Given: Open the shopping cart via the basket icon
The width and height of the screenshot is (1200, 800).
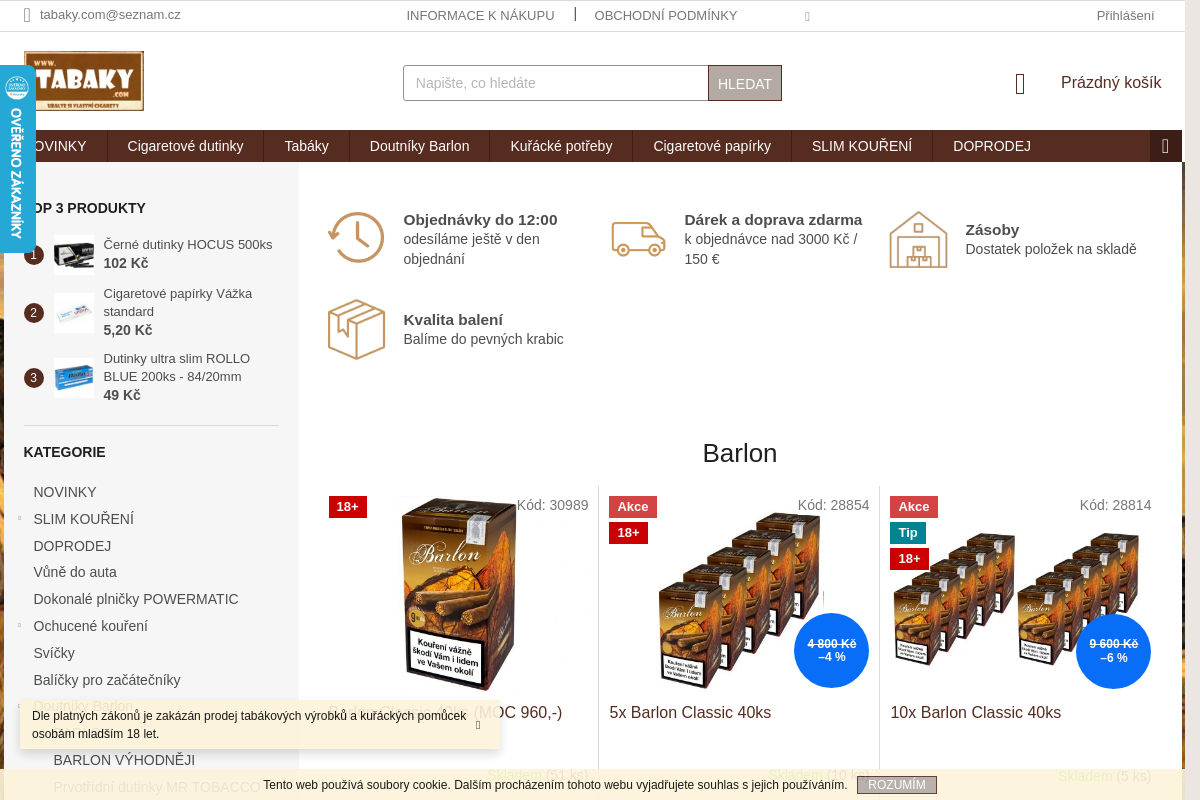Looking at the screenshot, I should [1019, 84].
